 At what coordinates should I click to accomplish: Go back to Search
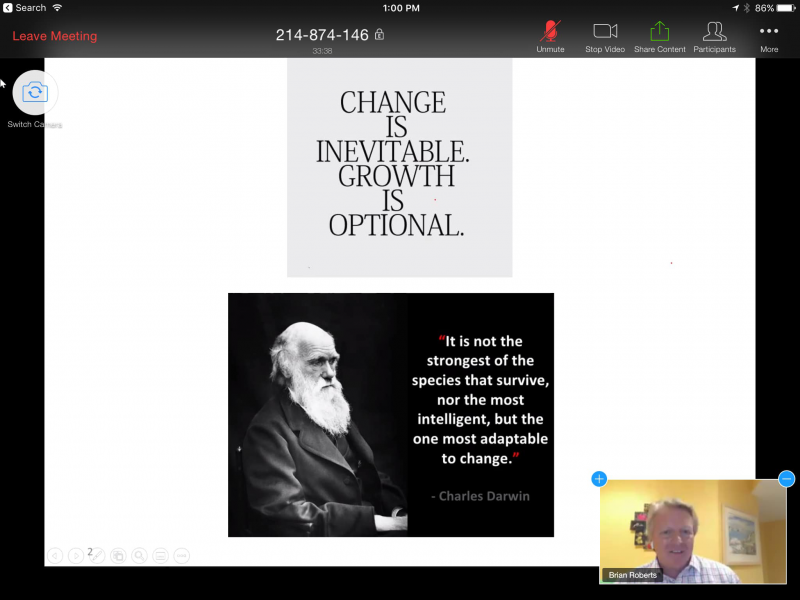click(25, 8)
